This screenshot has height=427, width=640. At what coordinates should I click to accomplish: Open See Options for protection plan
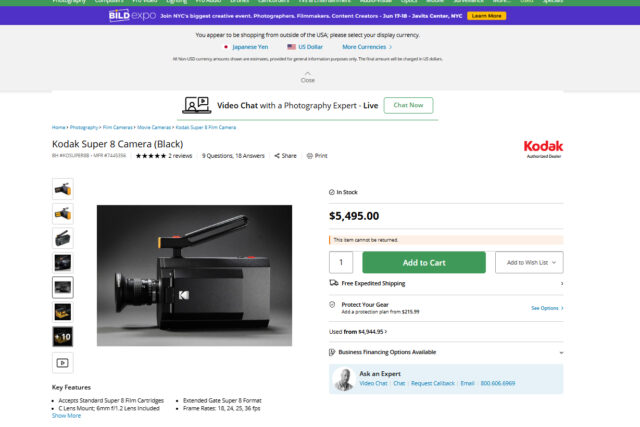point(547,308)
